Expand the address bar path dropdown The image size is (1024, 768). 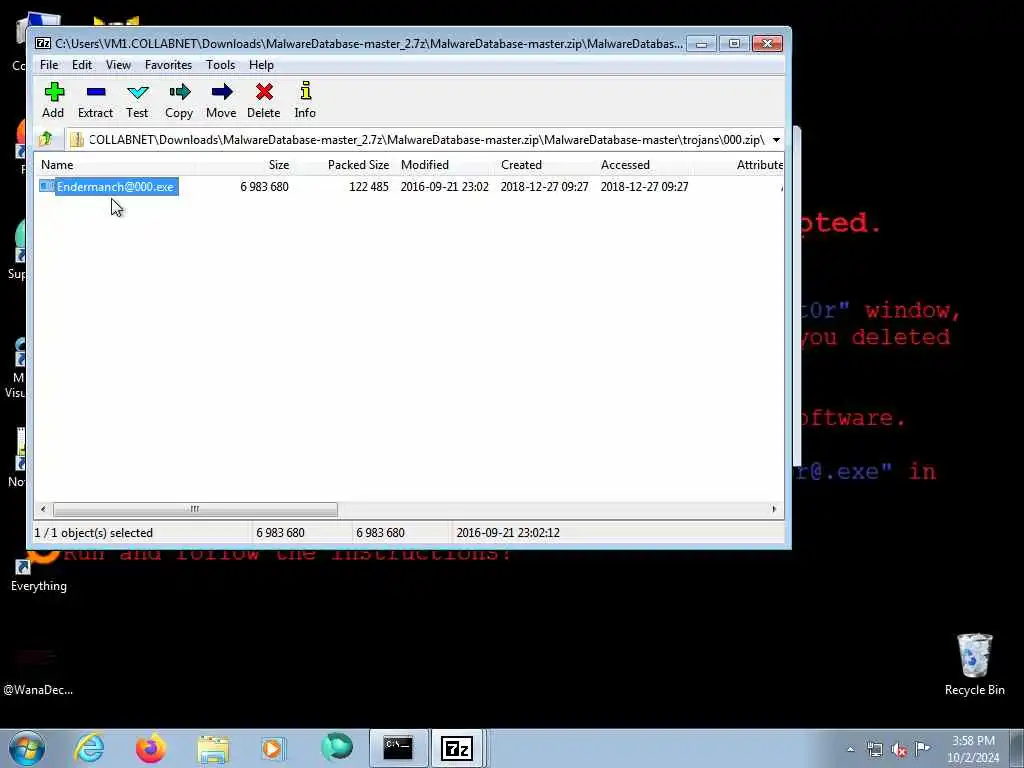point(776,140)
